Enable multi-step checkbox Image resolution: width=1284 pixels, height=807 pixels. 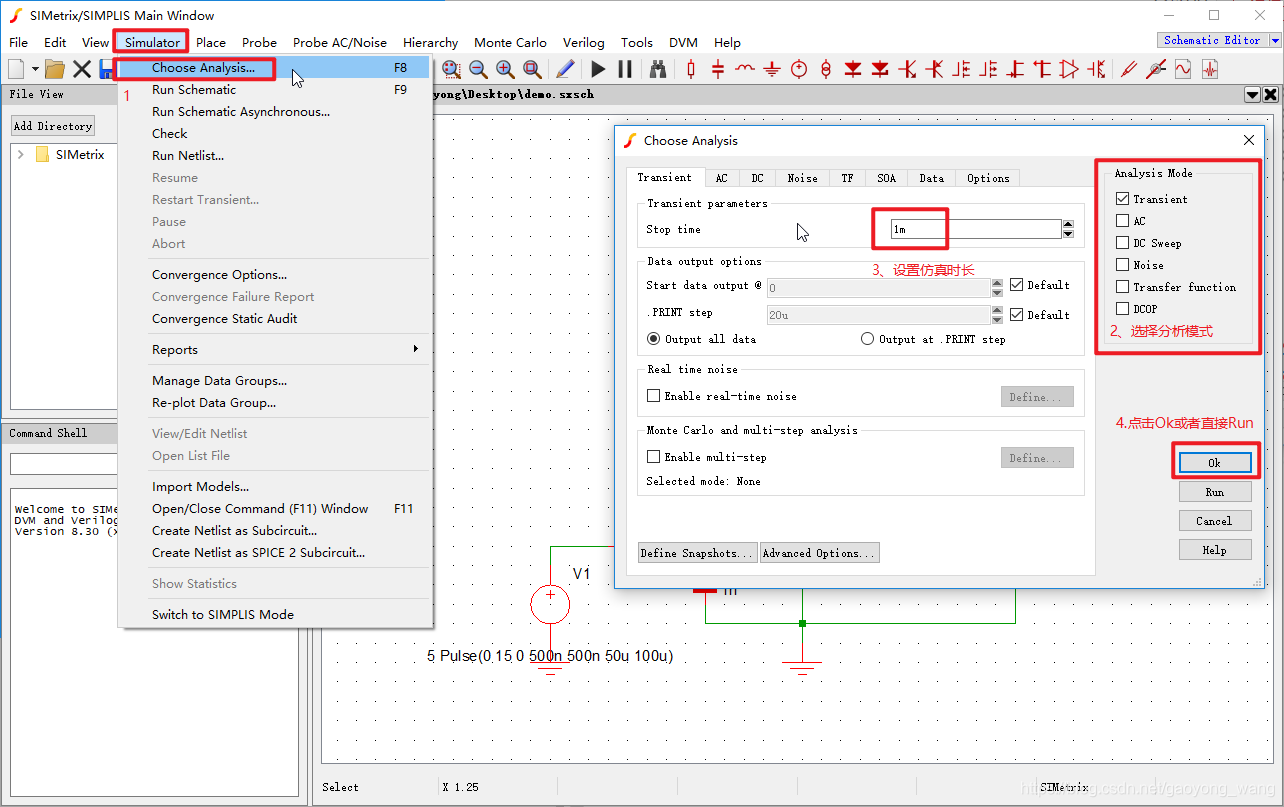654,457
